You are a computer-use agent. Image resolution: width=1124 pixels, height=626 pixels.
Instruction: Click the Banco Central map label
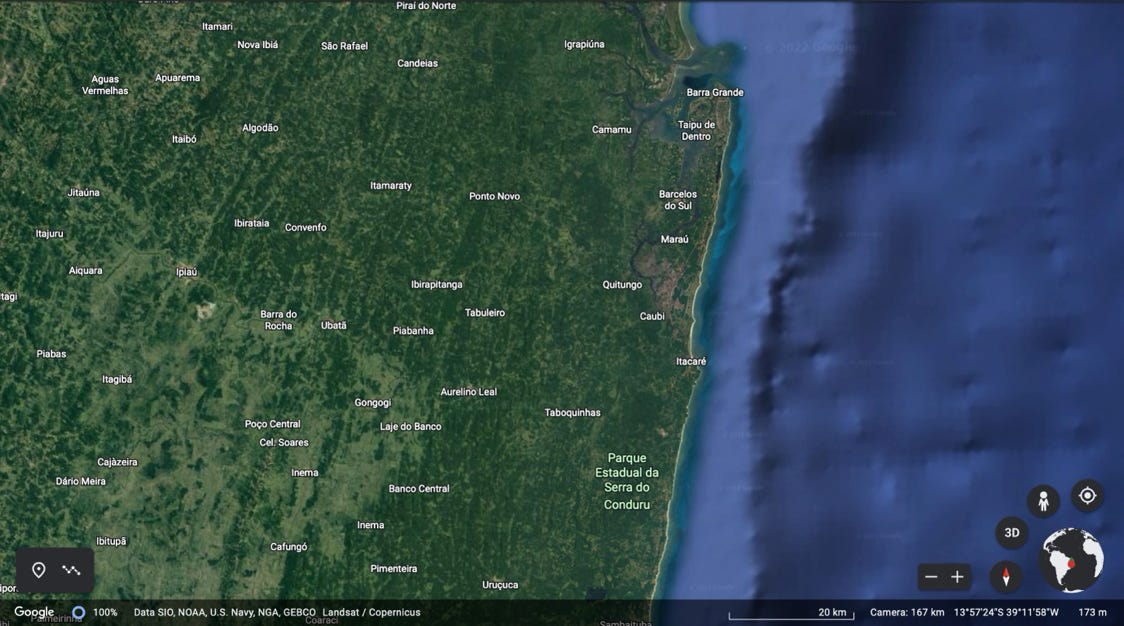tap(419, 489)
